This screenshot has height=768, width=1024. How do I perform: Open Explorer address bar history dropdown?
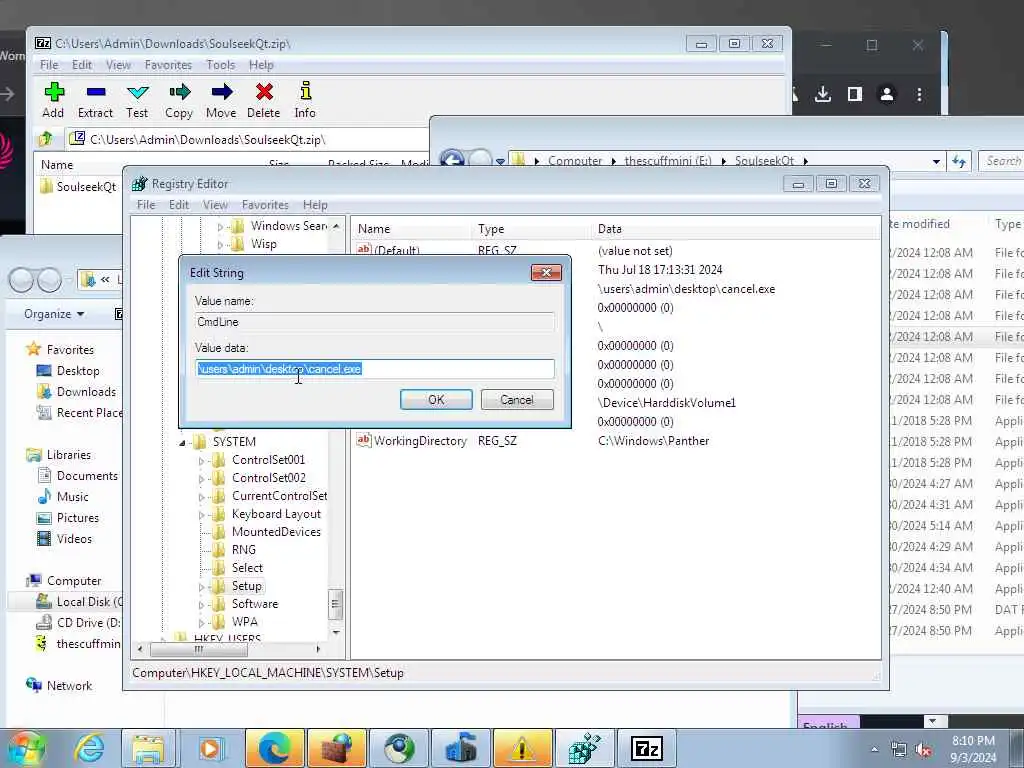[936, 161]
